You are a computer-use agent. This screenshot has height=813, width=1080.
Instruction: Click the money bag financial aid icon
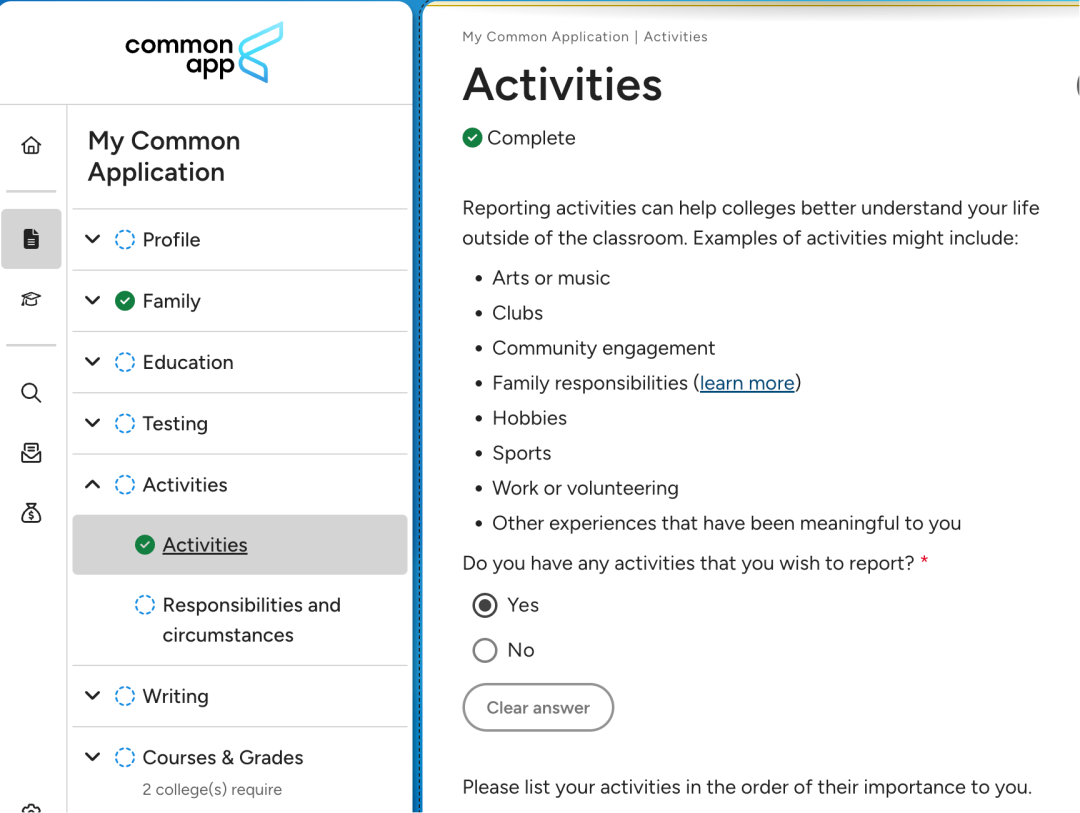click(31, 513)
